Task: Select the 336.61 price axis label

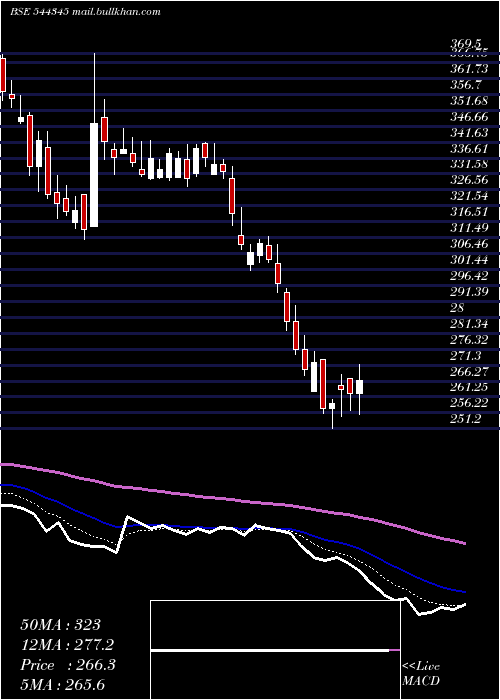Action: point(469,149)
